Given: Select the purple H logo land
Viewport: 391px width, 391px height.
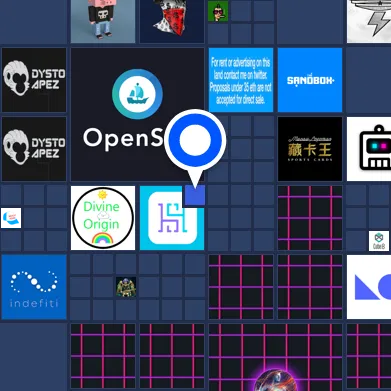Looking at the screenshot, I should click(172, 218).
